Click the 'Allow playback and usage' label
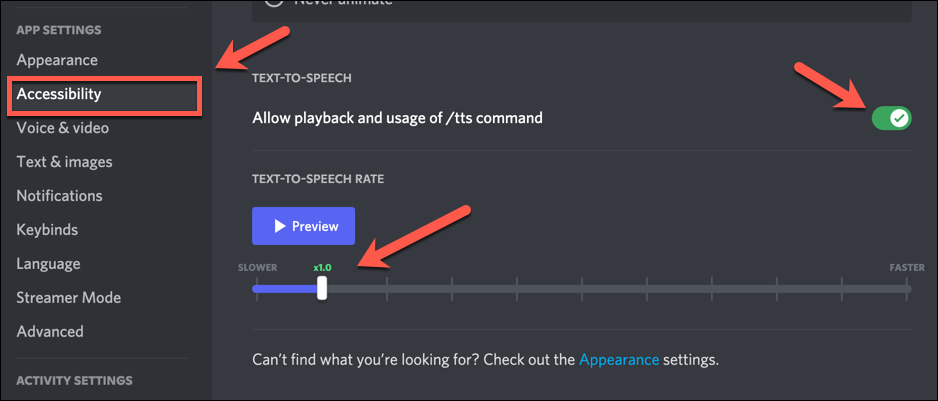This screenshot has height=401, width=938. (397, 118)
